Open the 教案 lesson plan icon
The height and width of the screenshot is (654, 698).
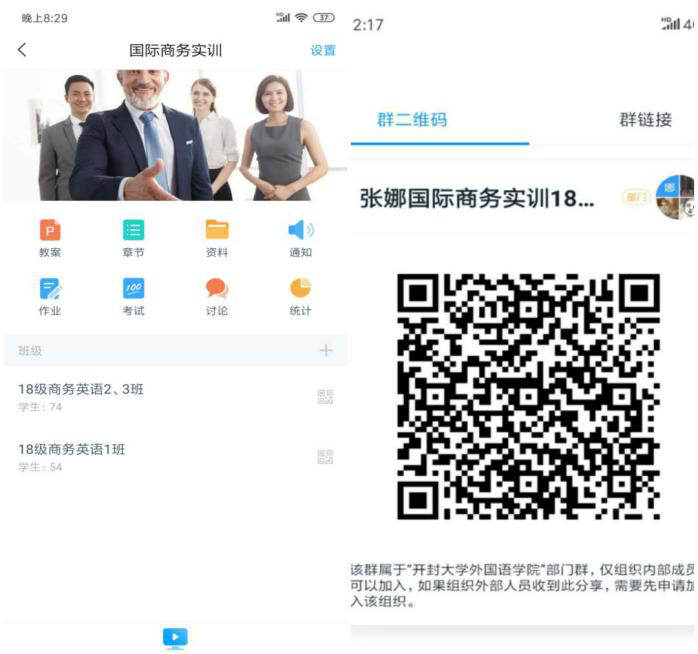(x=50, y=231)
